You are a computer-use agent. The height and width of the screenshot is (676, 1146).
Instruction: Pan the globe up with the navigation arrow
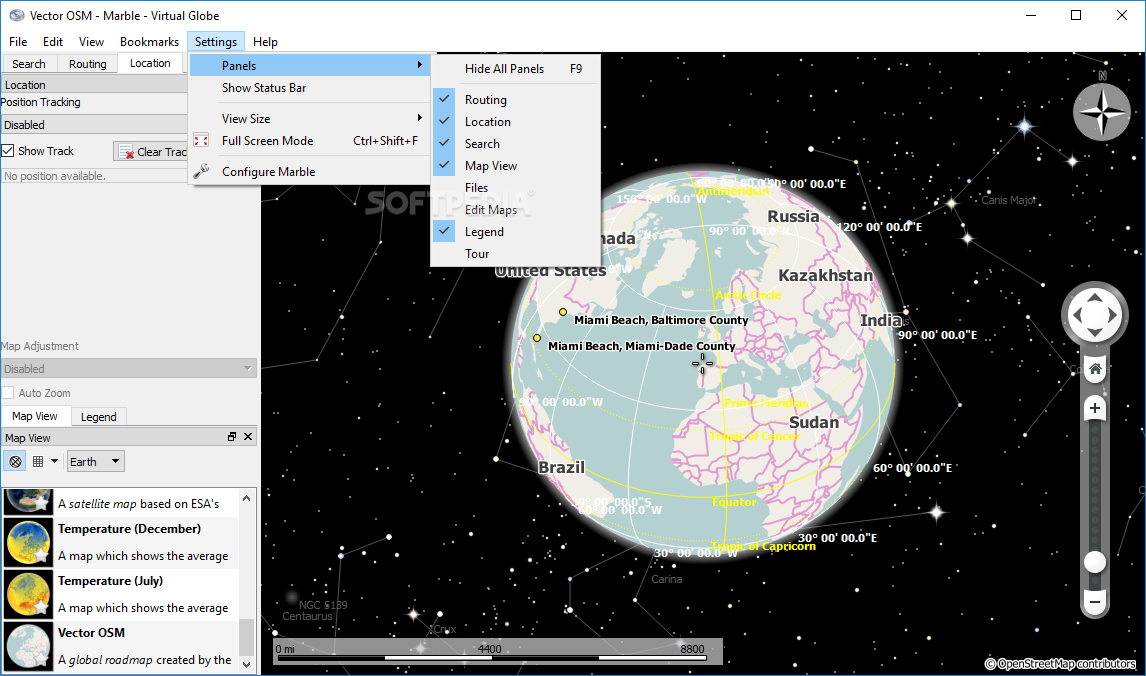1095,297
